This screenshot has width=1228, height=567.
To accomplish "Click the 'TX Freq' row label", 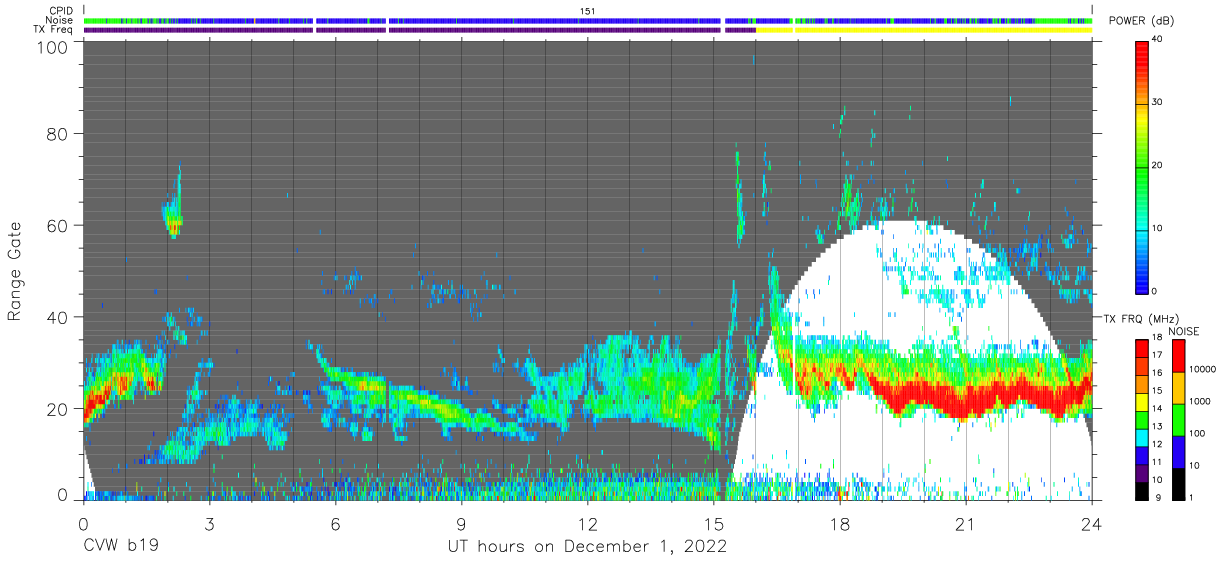I will click(54, 29).
